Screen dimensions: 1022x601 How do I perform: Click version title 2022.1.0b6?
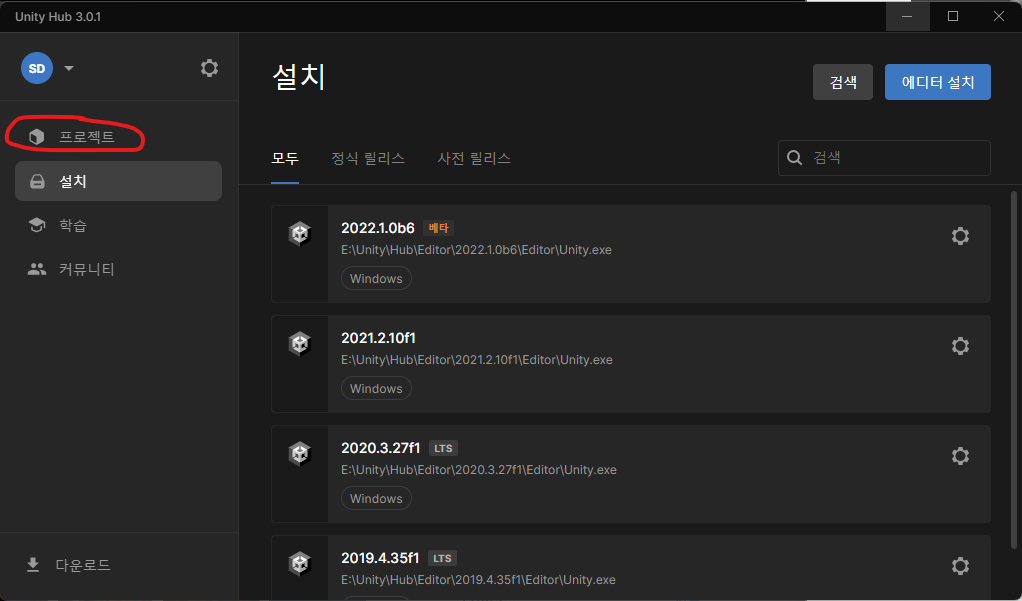[378, 228]
